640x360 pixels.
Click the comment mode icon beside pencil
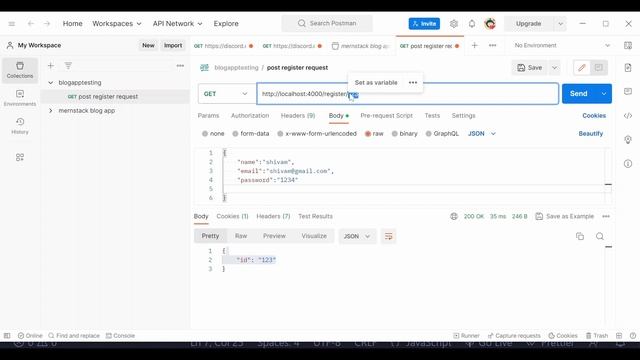pyautogui.click(x=599, y=68)
